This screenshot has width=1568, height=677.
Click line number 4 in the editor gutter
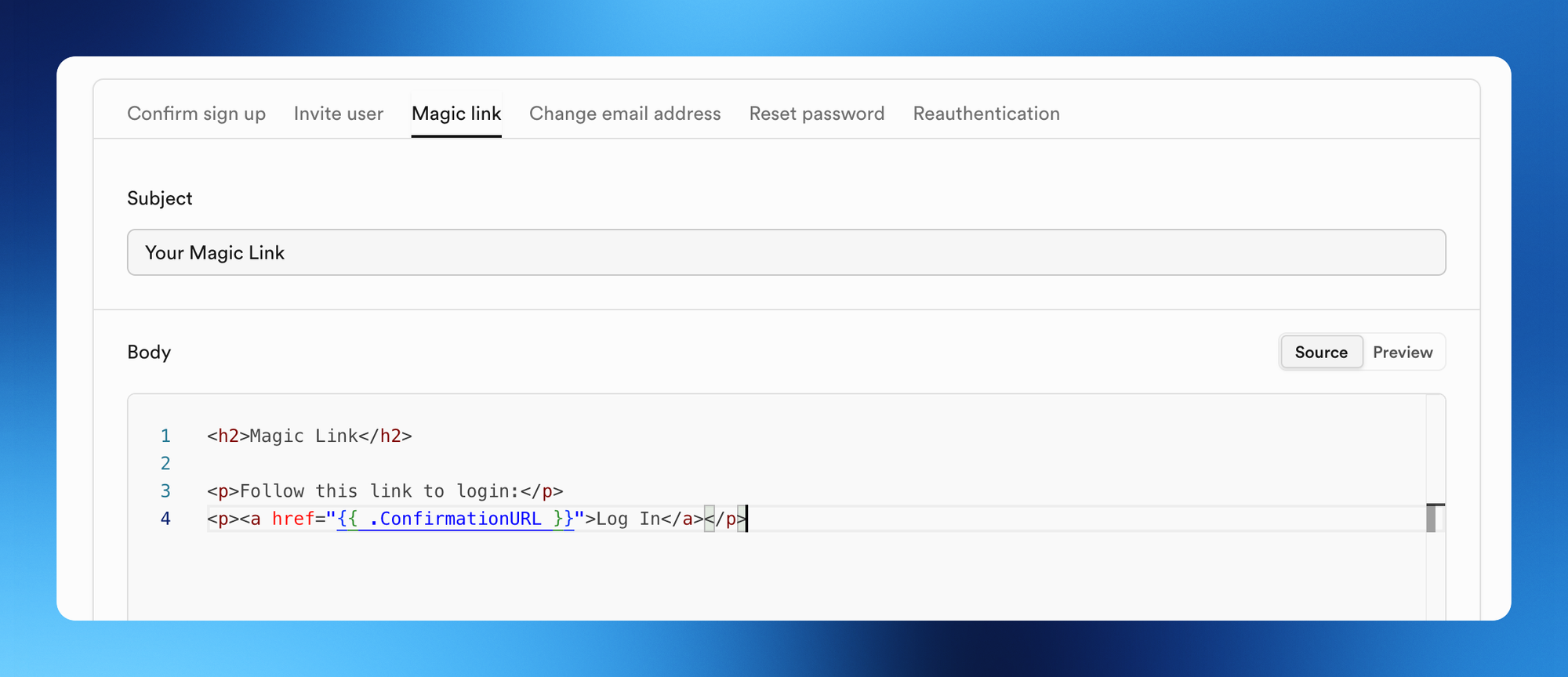[x=165, y=519]
